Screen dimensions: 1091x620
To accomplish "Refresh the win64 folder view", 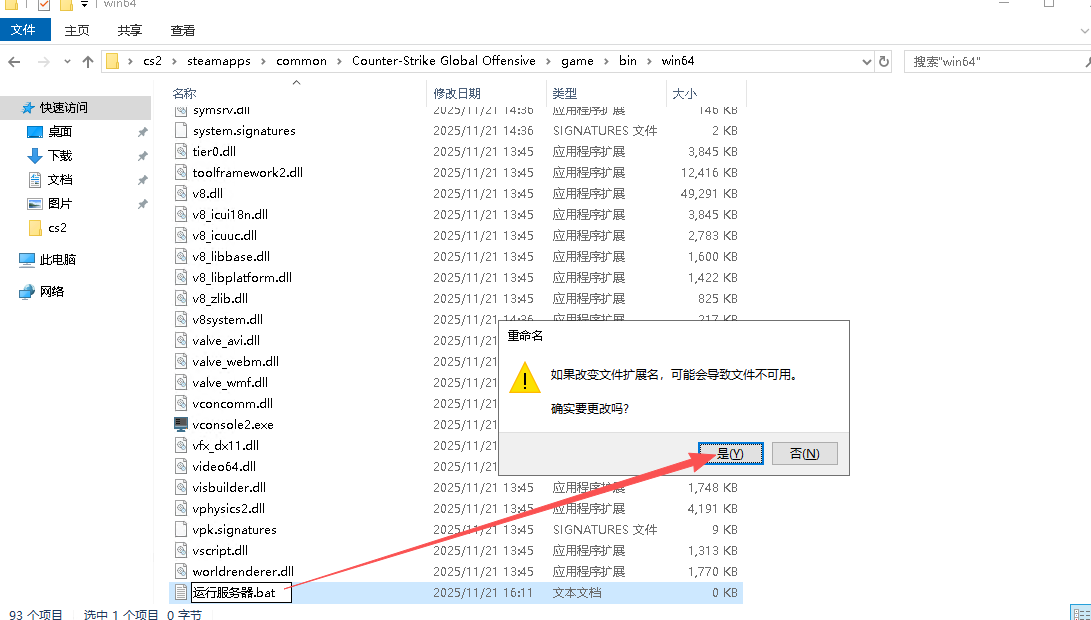I will (883, 62).
